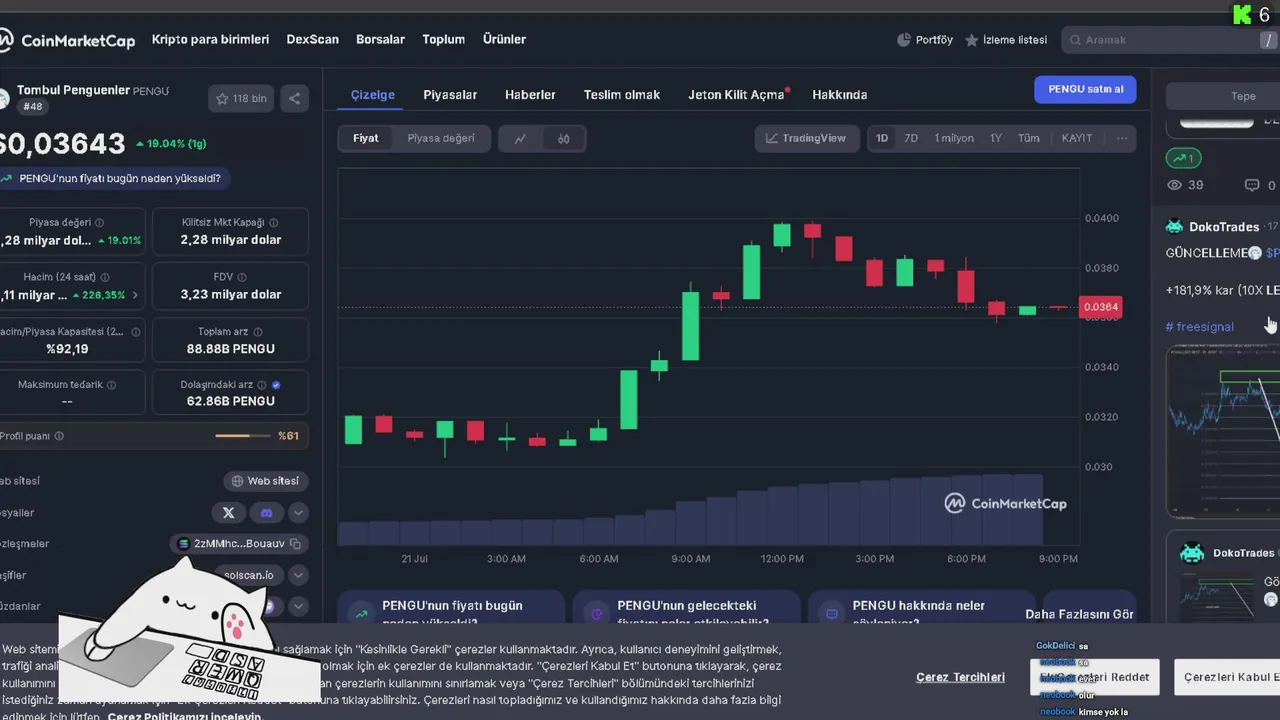Click info icon next to Maksimum tedarik
Screen dimensions: 1280x720
[x=111, y=385]
